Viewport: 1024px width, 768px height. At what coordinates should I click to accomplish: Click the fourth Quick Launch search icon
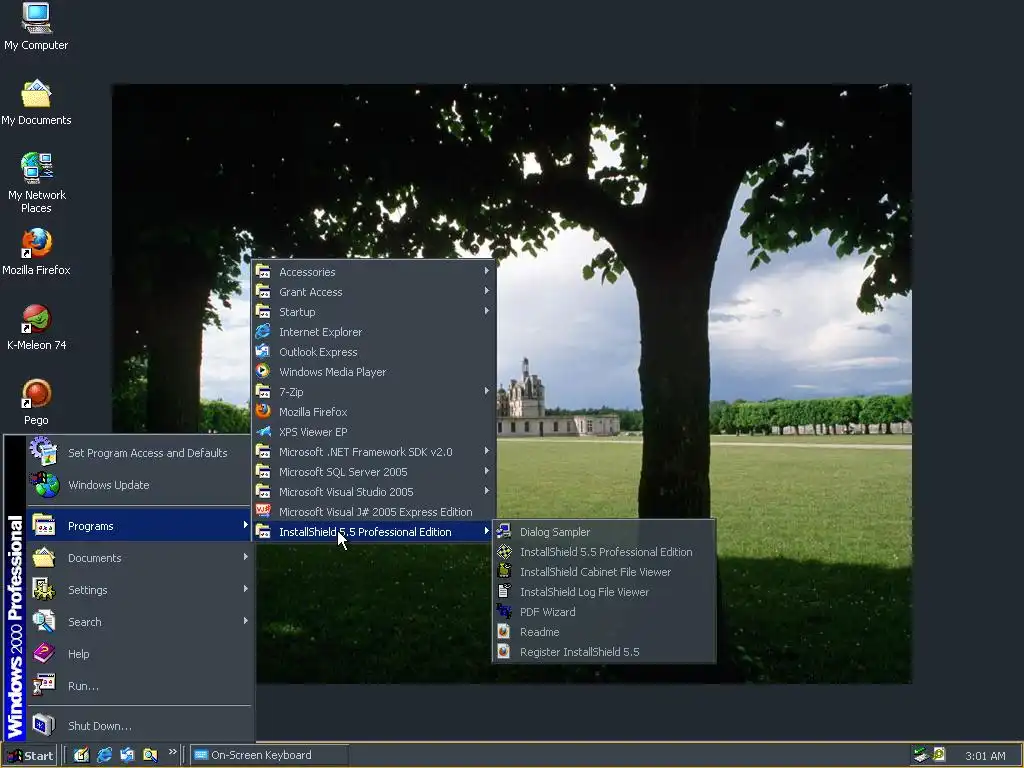(x=150, y=755)
